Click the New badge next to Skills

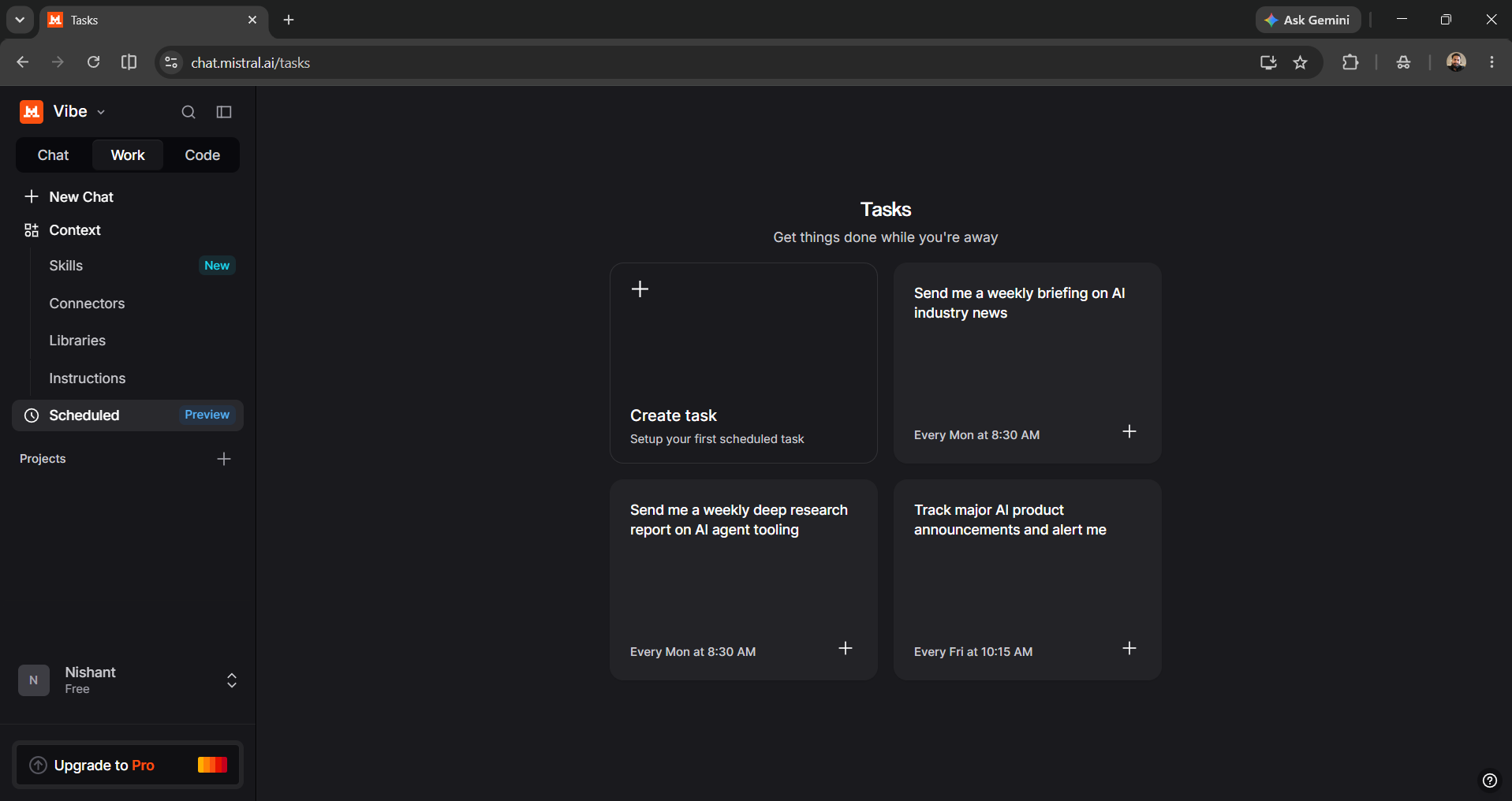click(x=217, y=266)
